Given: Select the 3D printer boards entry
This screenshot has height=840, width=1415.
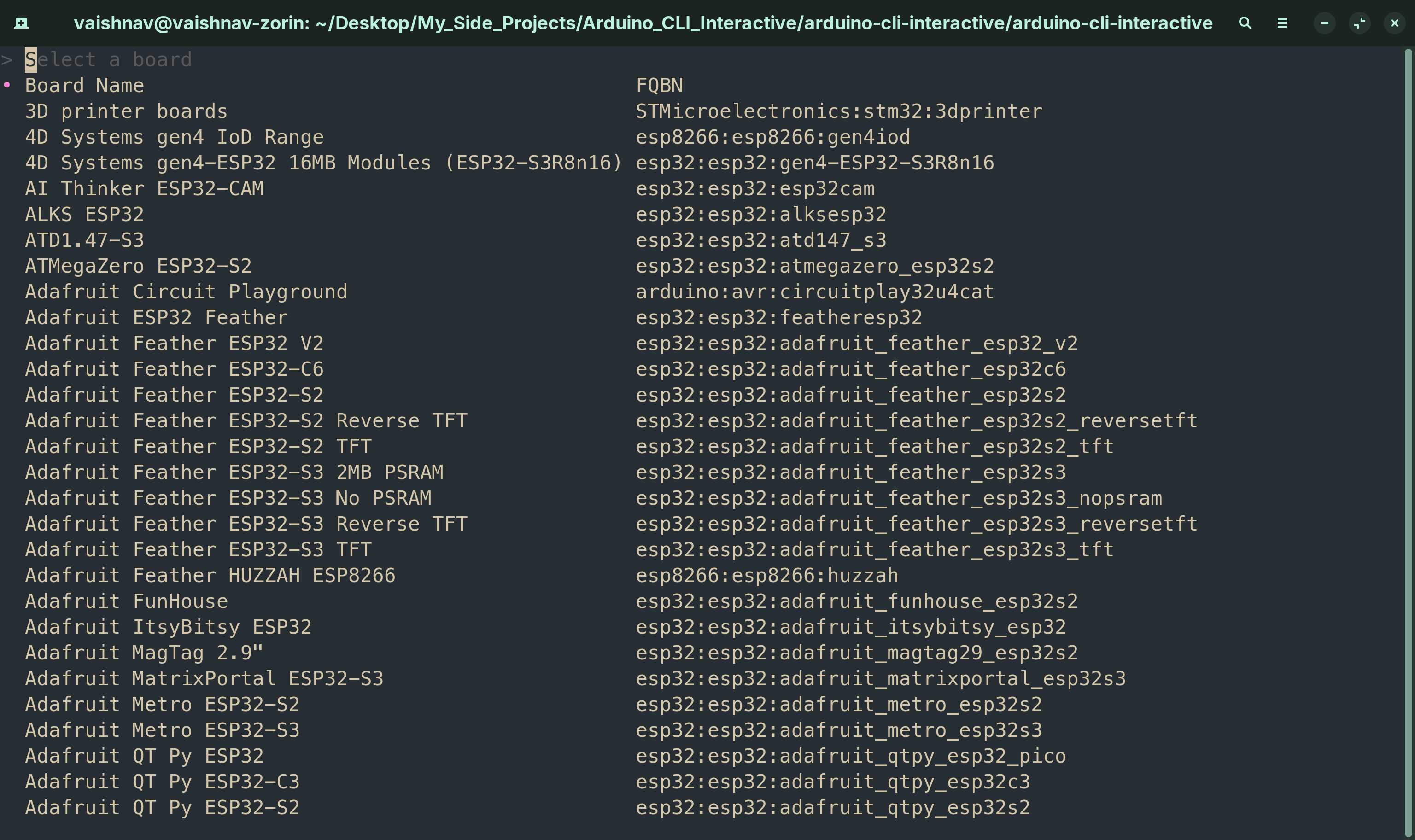Looking at the screenshot, I should (534, 111).
